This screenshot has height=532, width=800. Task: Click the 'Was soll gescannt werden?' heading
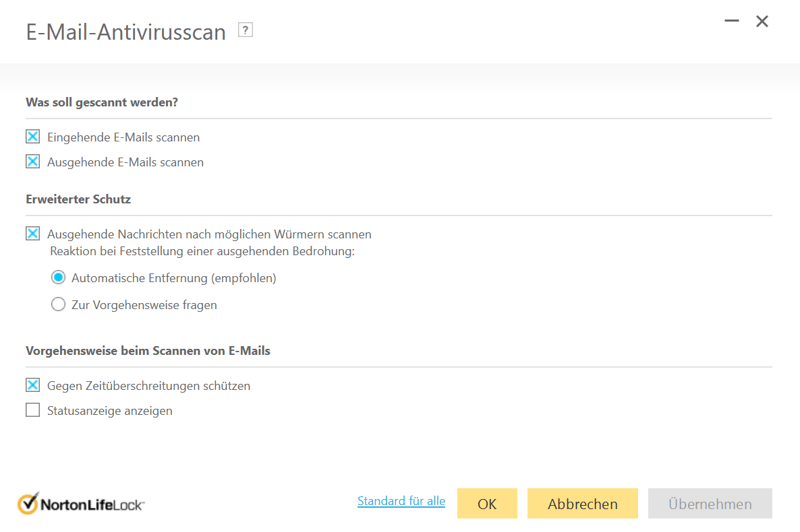(x=101, y=102)
